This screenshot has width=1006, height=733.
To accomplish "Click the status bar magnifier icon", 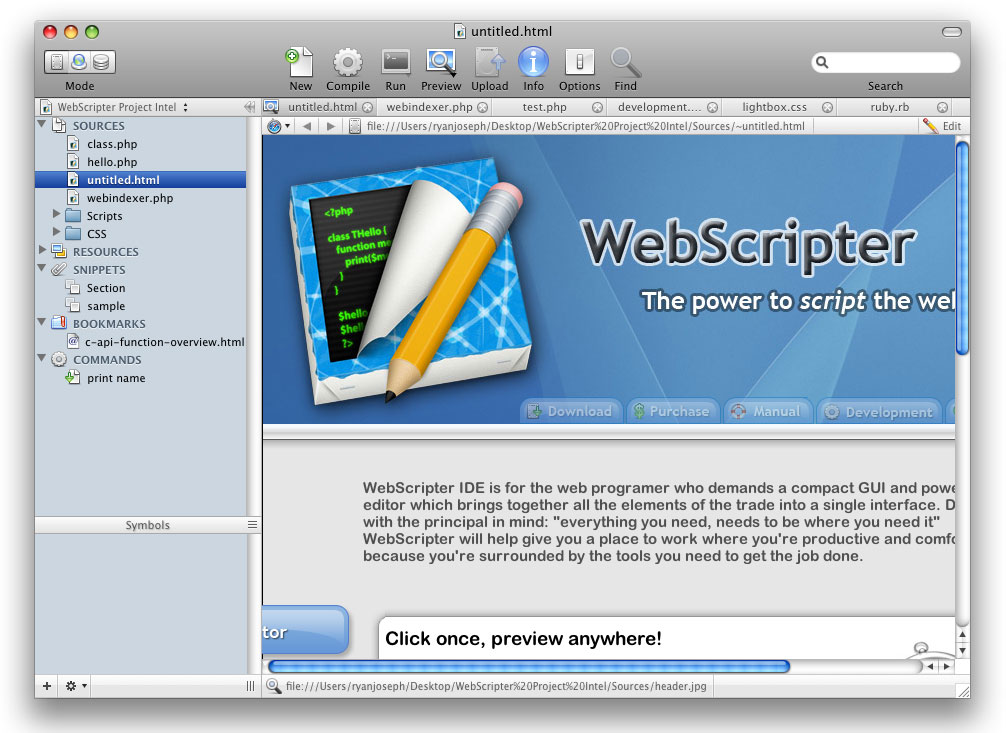I will pyautogui.click(x=274, y=686).
